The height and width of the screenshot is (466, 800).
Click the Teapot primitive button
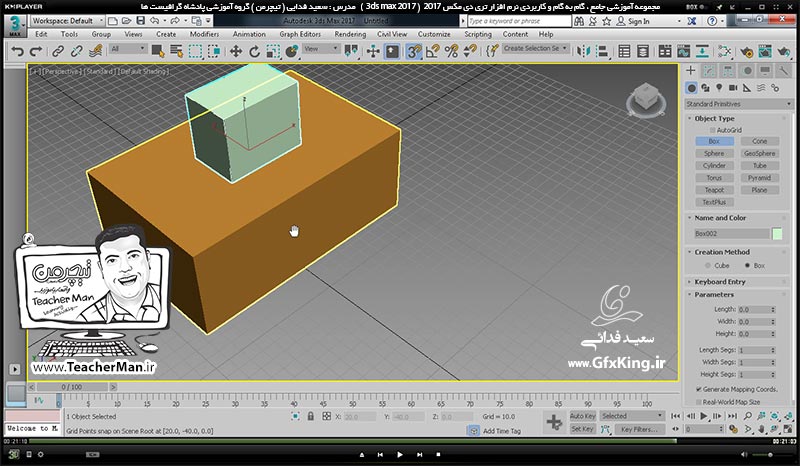[x=714, y=190]
